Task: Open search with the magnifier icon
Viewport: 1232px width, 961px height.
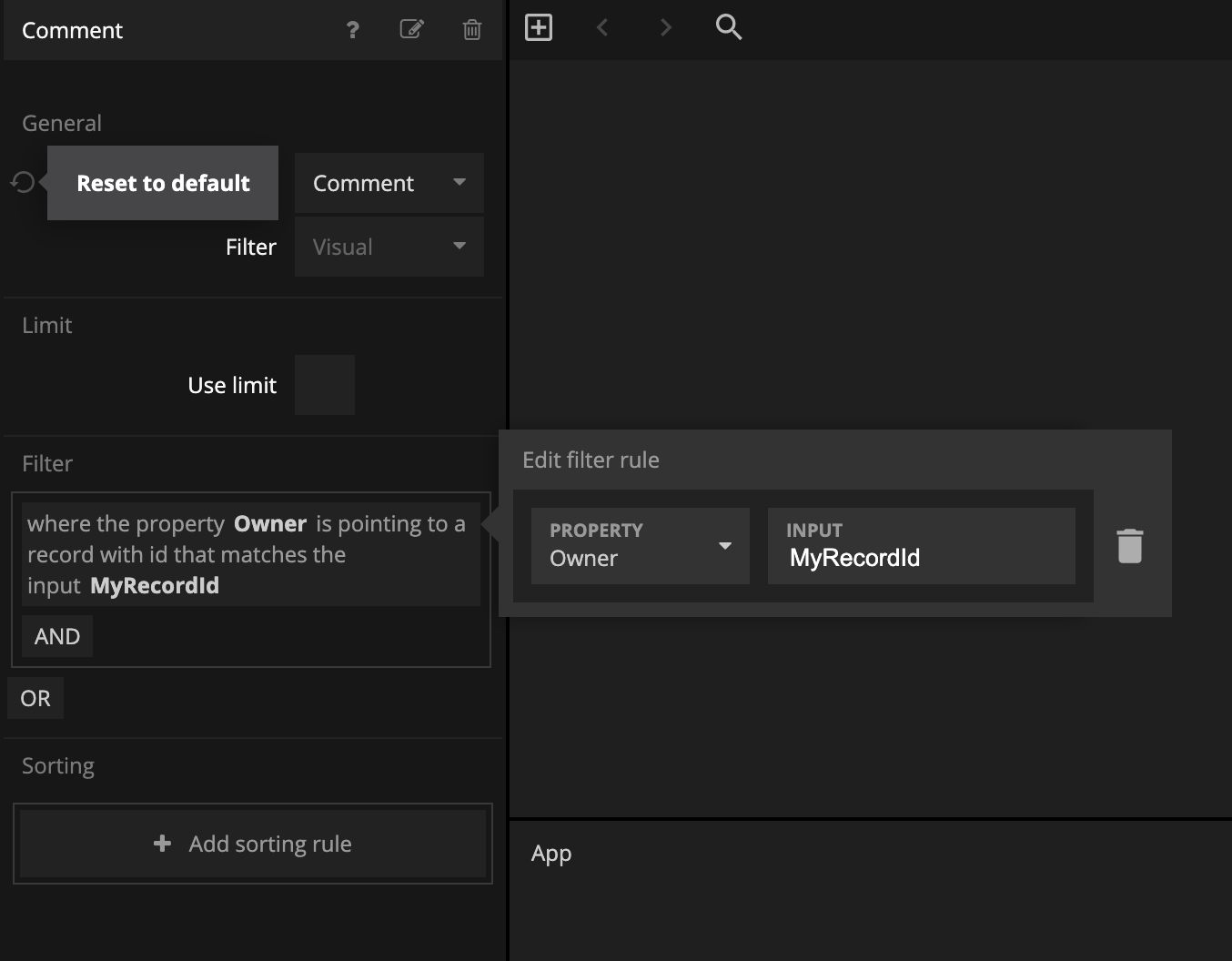Action: (729, 27)
